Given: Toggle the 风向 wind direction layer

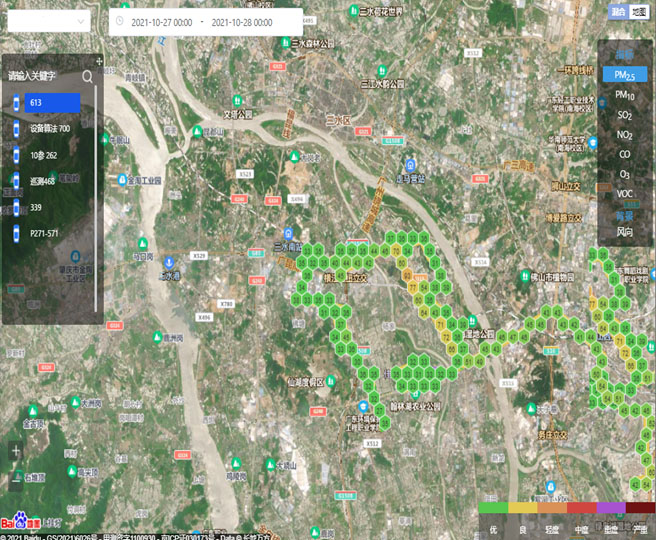Looking at the screenshot, I should click(625, 232).
